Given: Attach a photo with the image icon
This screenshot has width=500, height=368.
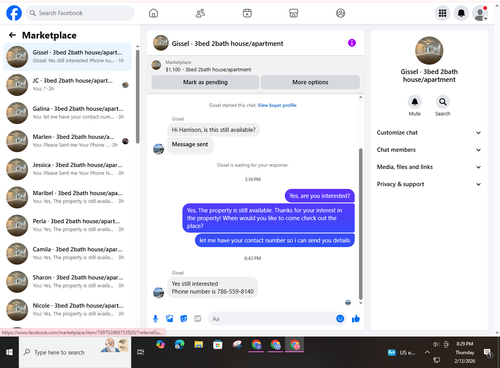Looking at the screenshot, I should click(170, 319).
